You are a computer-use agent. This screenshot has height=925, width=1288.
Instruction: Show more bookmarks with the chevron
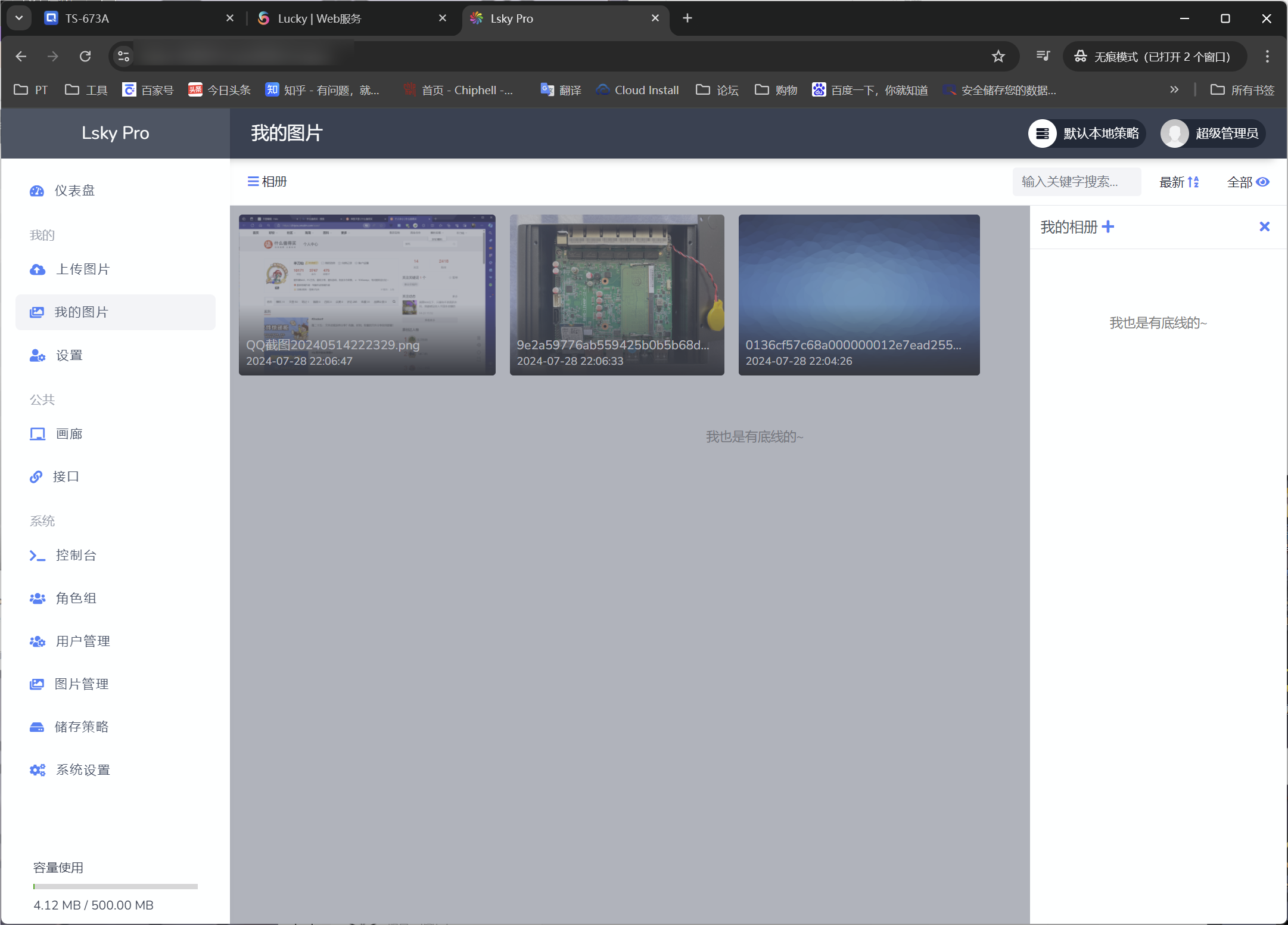tap(1174, 90)
